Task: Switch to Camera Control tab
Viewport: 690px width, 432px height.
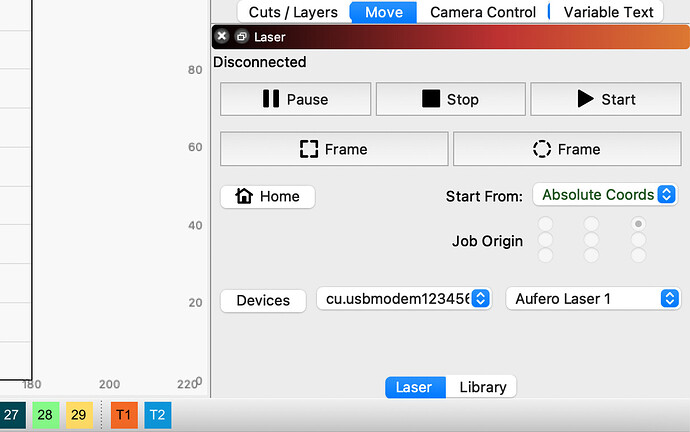Action: [483, 12]
